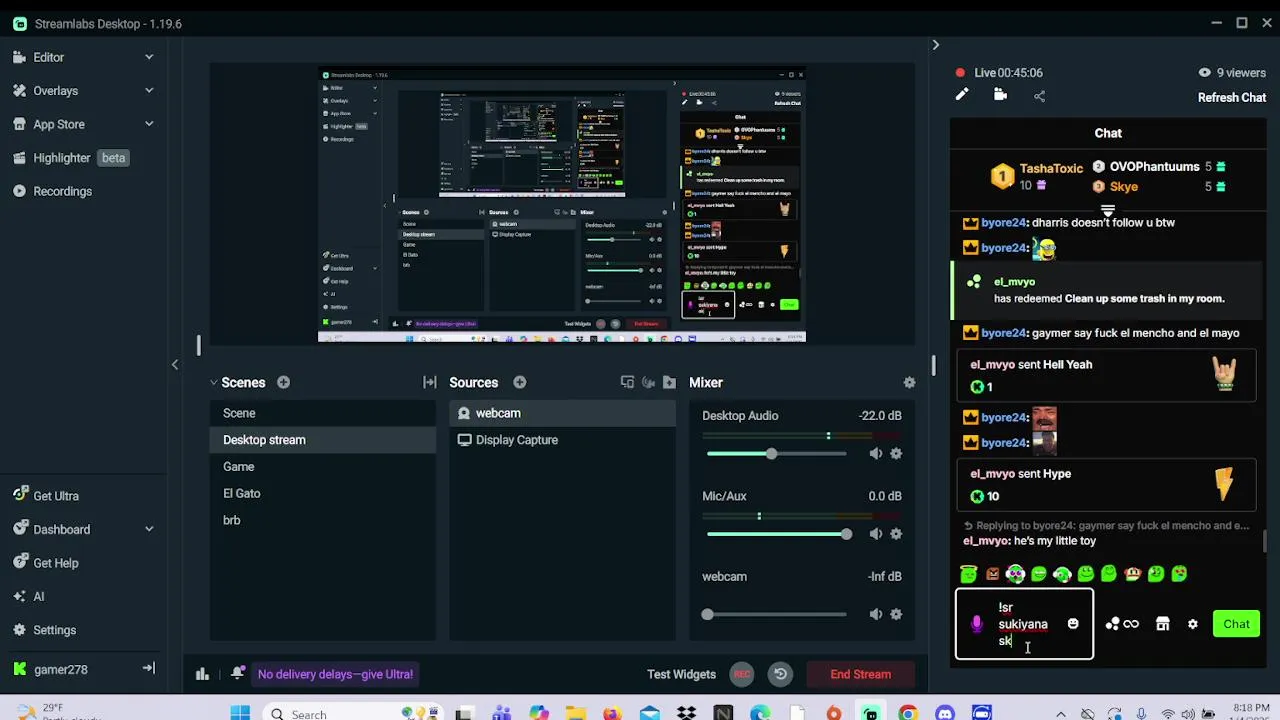Select the Desktop stream scene

click(322, 440)
